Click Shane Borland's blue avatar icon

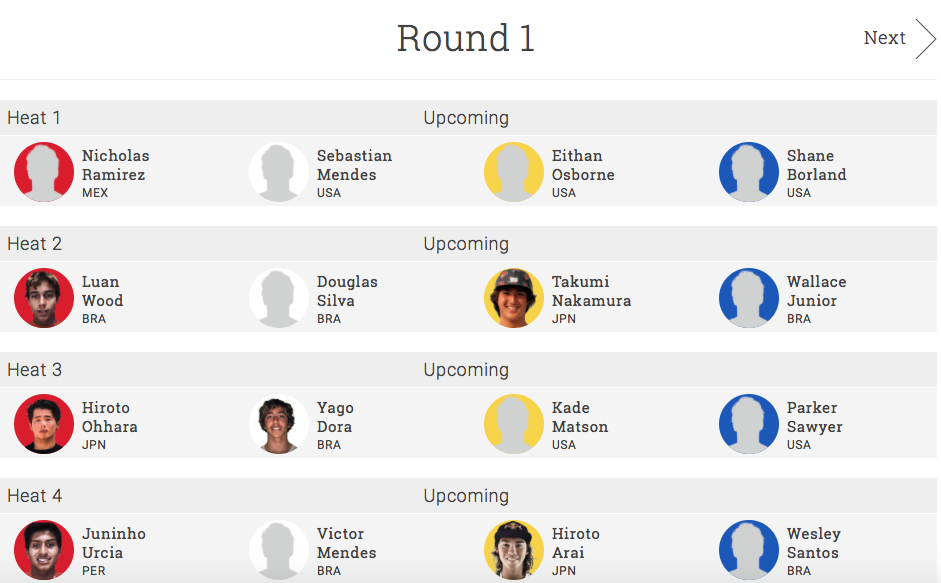[749, 172]
